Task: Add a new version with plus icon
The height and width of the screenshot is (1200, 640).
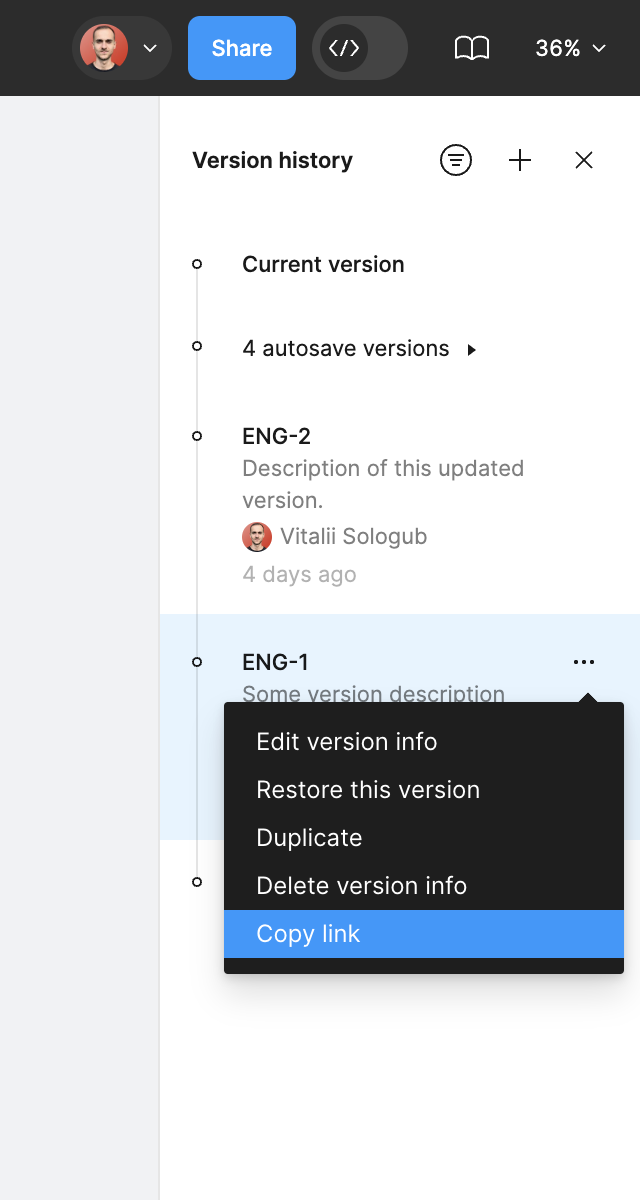Action: (520, 160)
